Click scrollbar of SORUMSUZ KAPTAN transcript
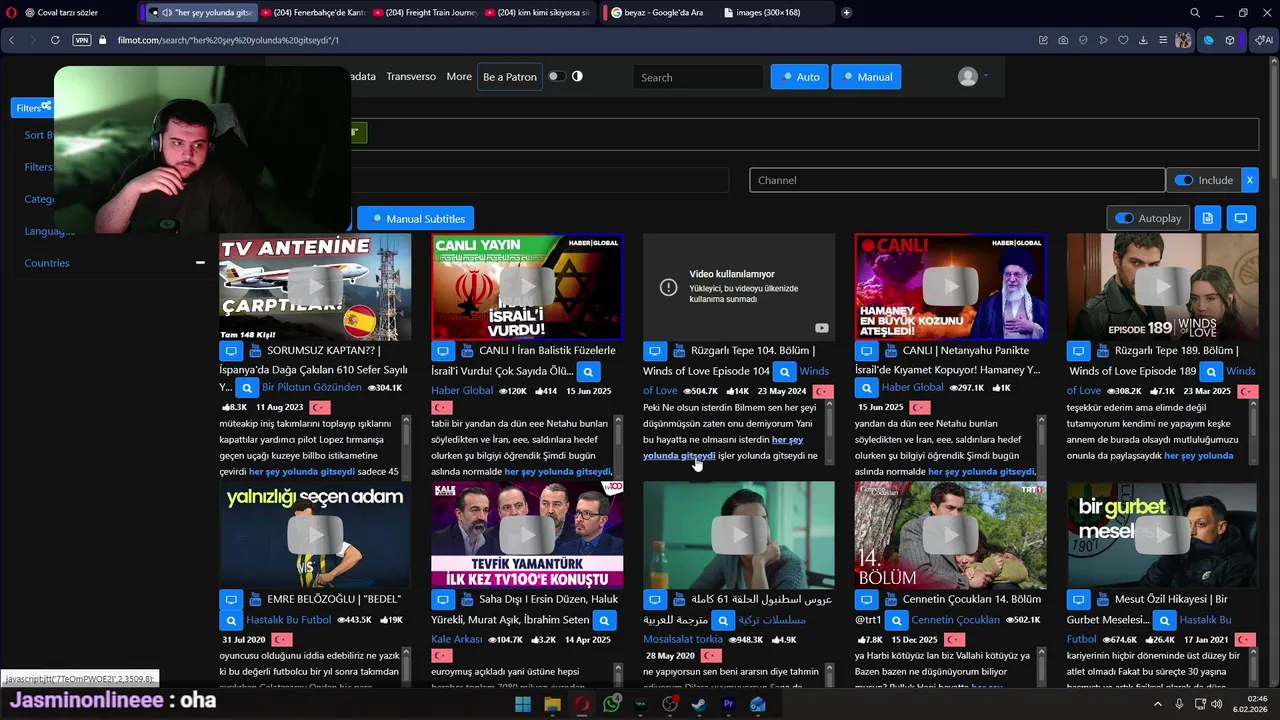1280x720 pixels. (406, 446)
